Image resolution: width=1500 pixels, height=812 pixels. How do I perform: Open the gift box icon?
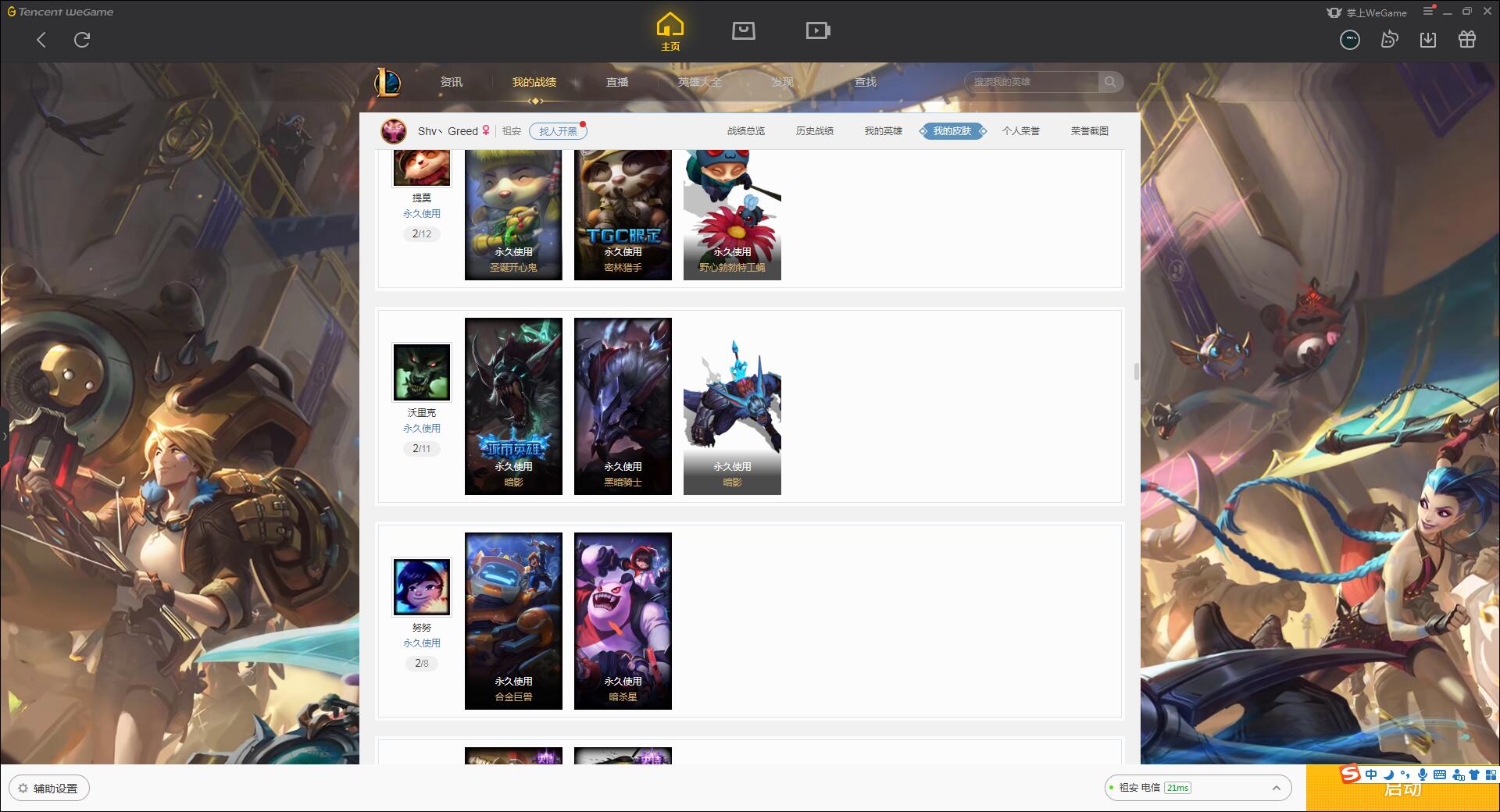tap(1467, 40)
